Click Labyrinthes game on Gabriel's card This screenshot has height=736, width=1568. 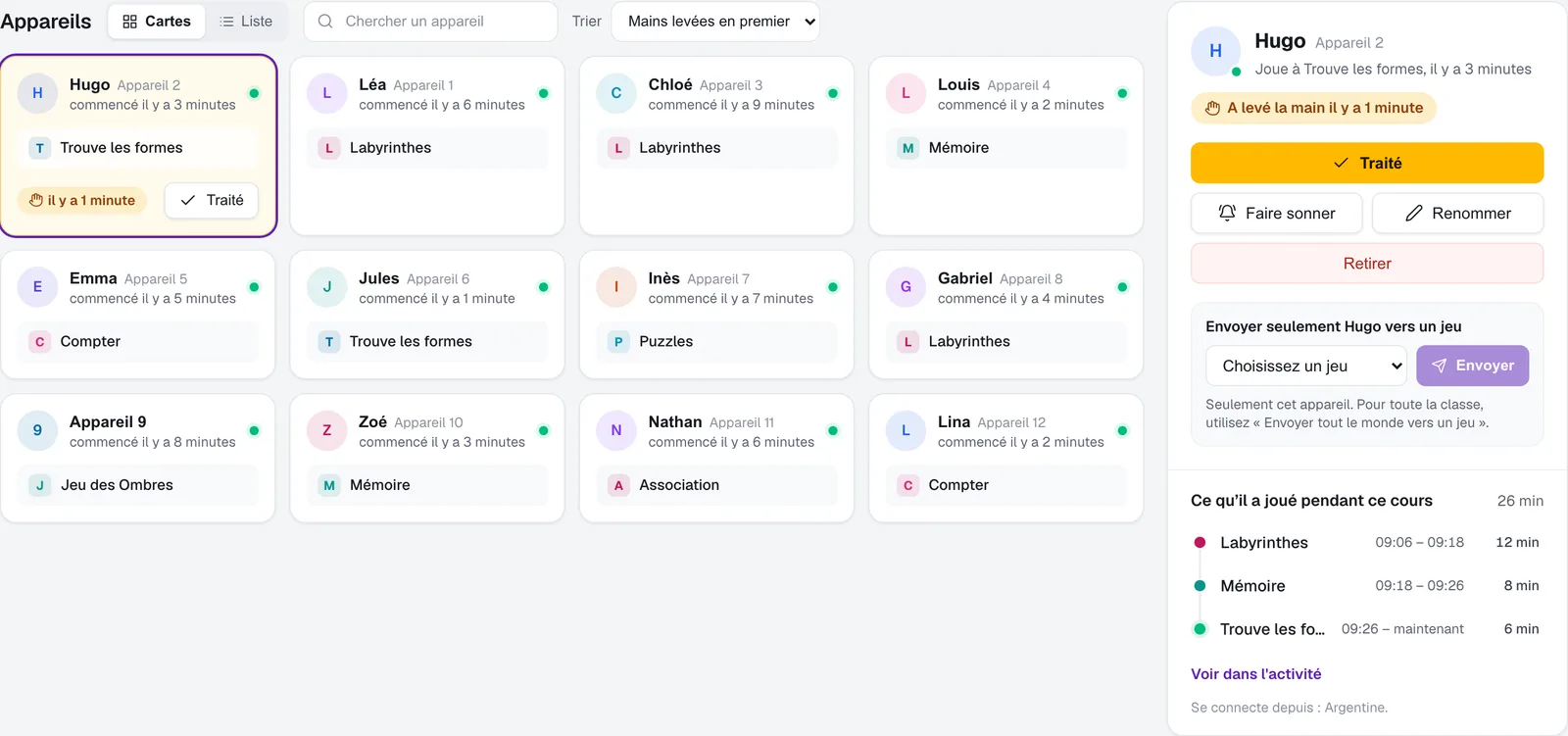pos(1006,341)
